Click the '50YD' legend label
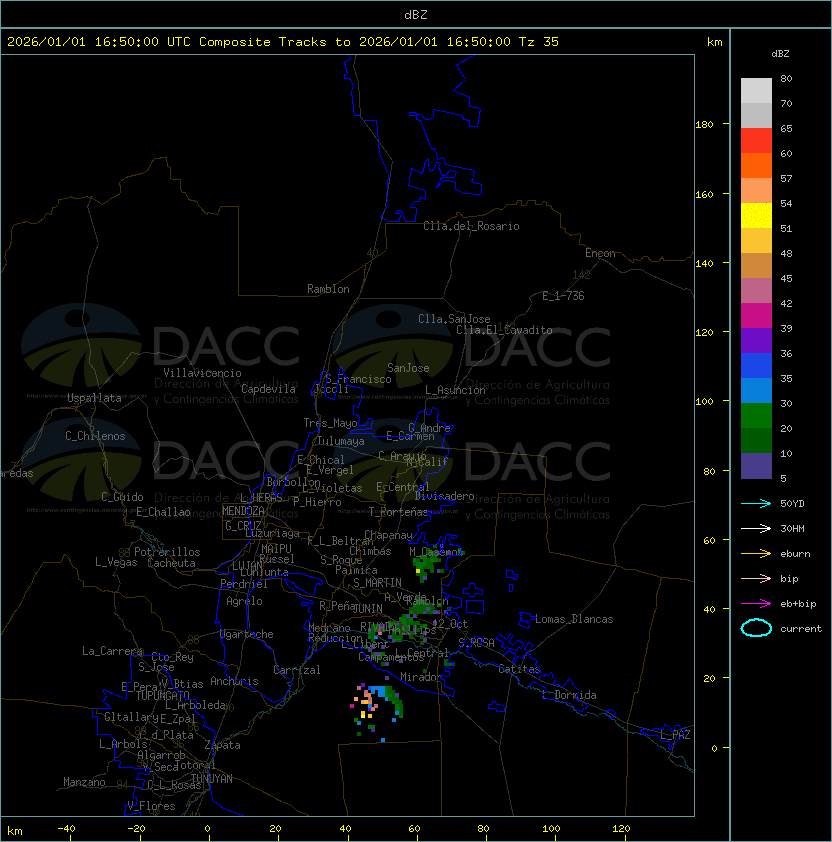Viewport: 832px width, 842px height. (x=792, y=504)
